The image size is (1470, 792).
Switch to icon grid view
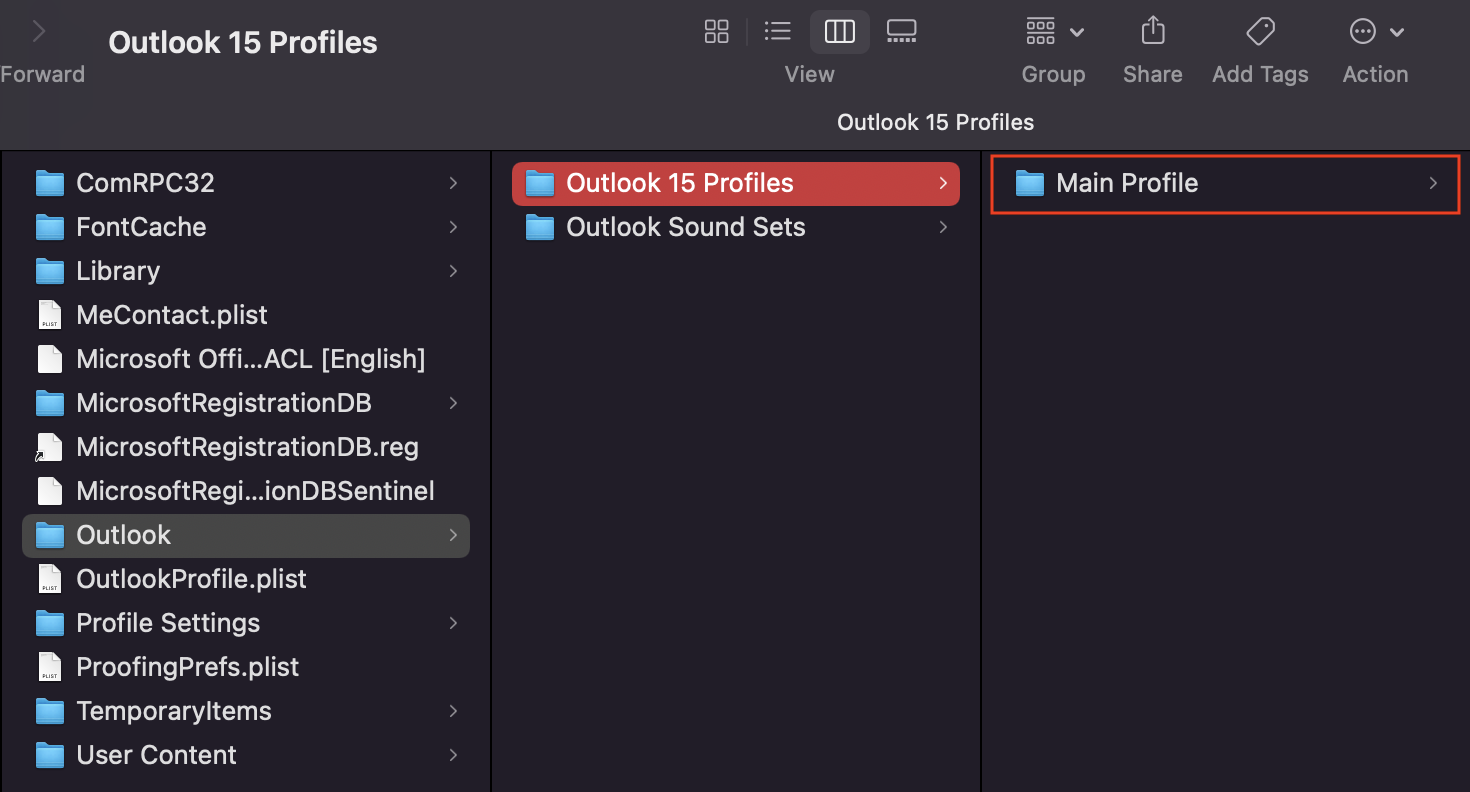point(717,32)
